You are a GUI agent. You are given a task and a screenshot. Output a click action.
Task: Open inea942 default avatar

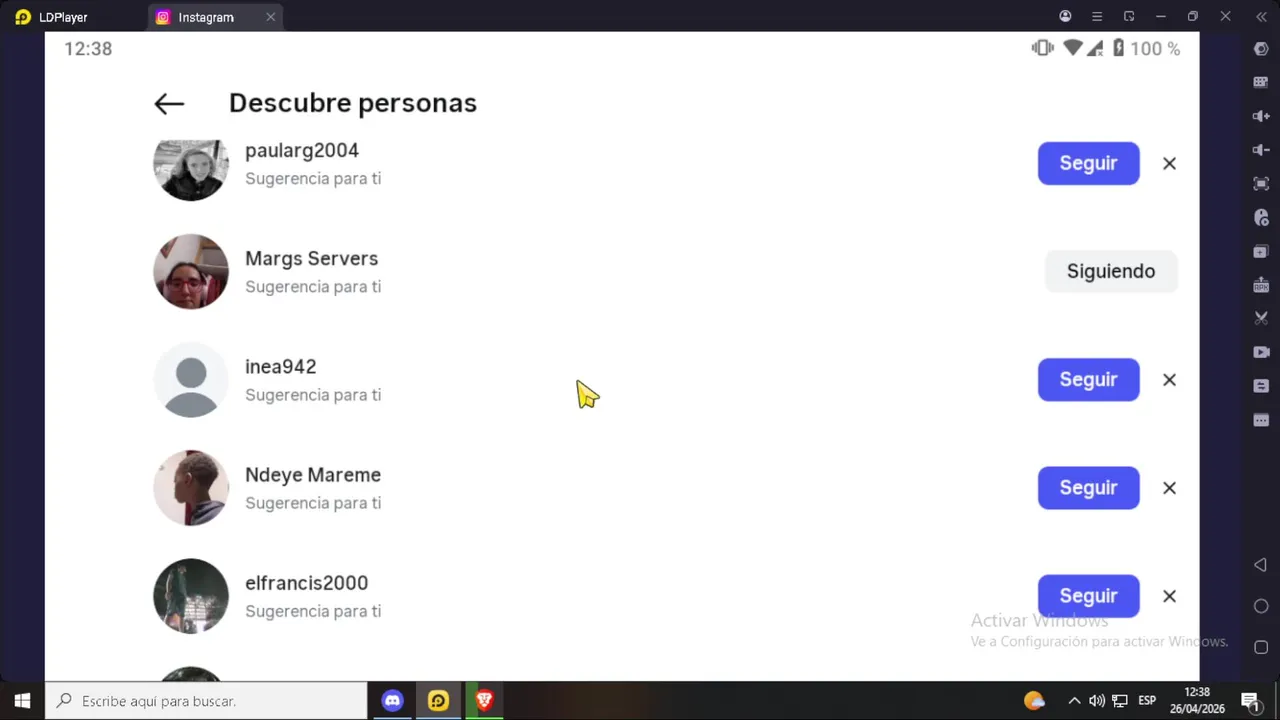point(191,379)
